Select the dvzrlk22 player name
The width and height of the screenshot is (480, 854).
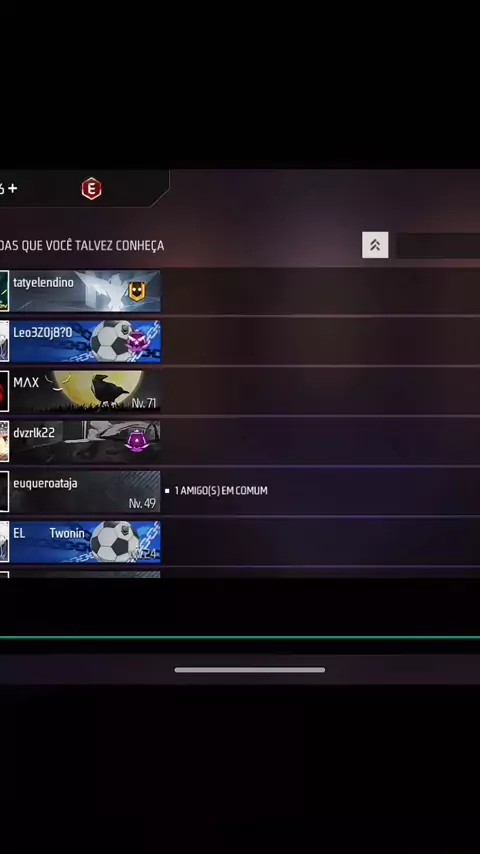click(34, 432)
